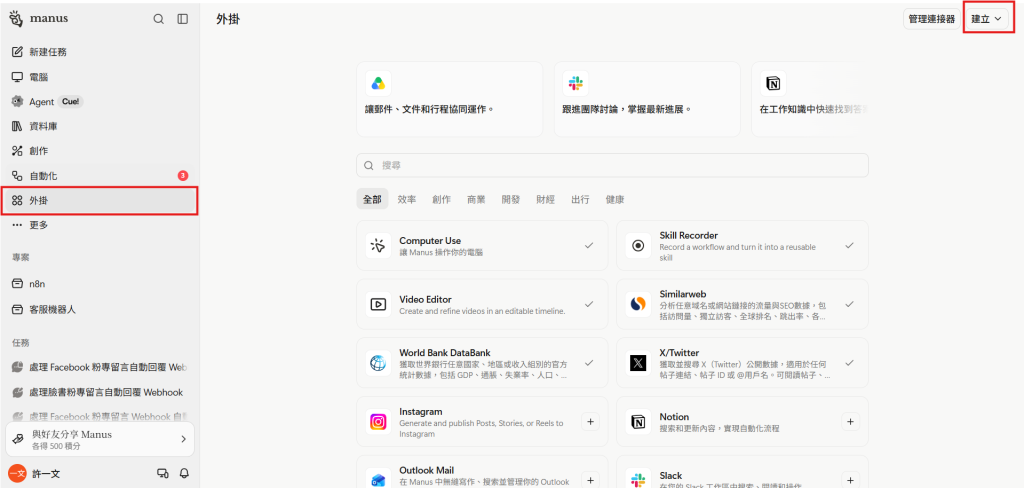Viewport: 1024px width, 488px height.
Task: Open the 與好友分享 Manus chevron arrow
Action: [x=184, y=440]
